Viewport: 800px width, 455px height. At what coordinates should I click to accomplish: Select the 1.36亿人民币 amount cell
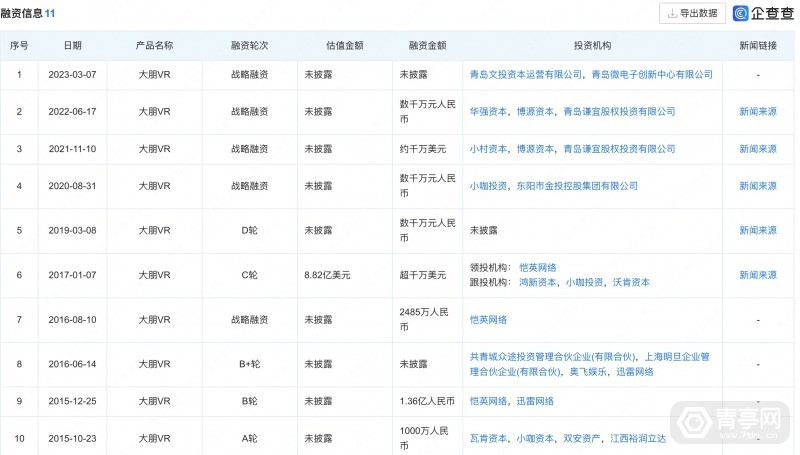pyautogui.click(x=427, y=401)
